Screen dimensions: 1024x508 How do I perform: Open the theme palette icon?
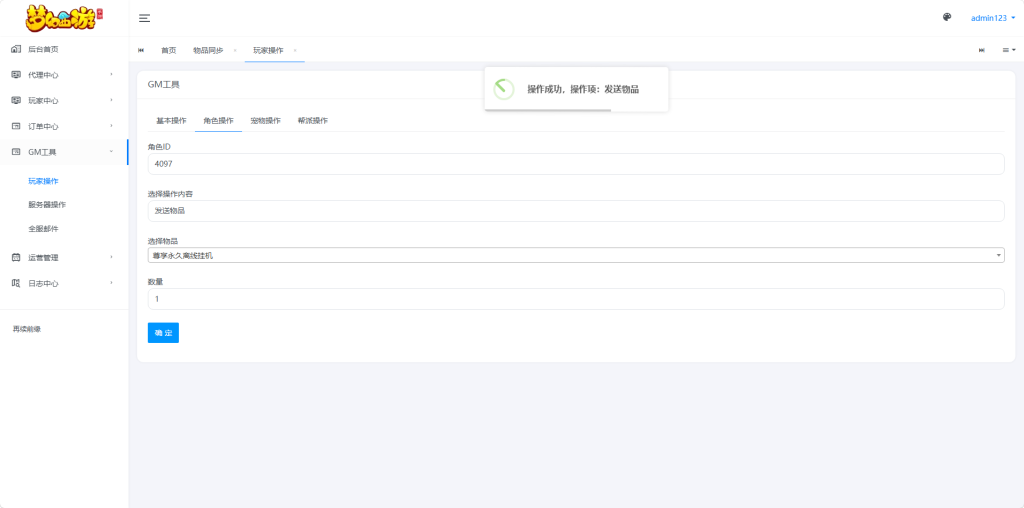point(947,18)
